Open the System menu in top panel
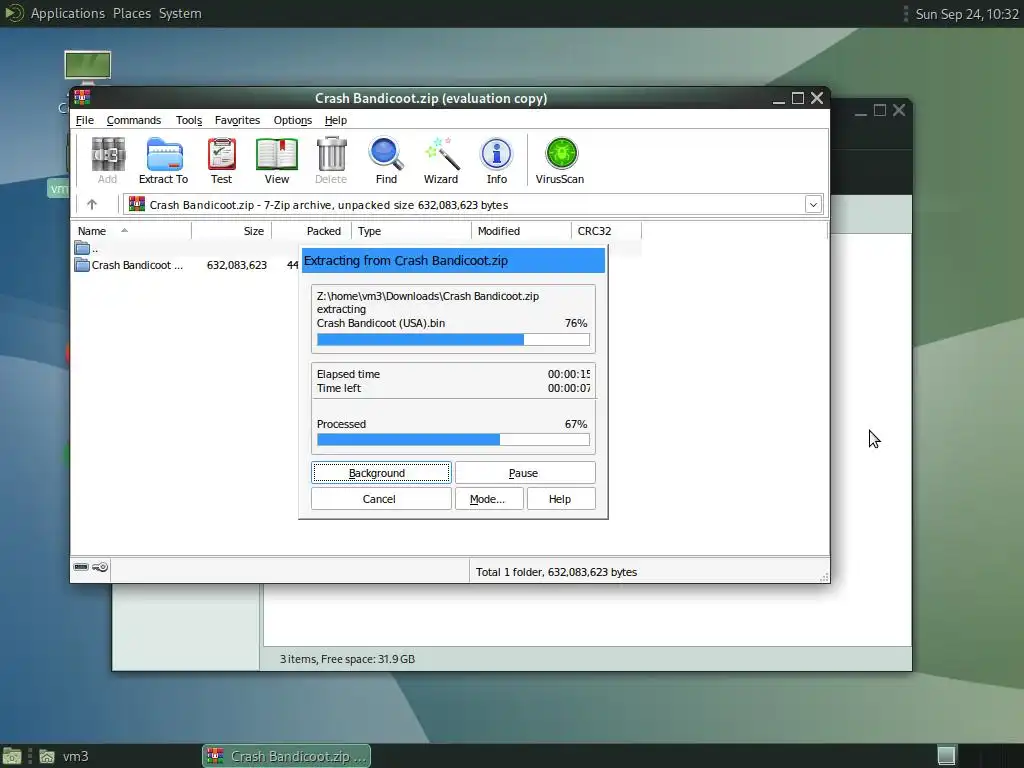This screenshot has height=768, width=1024. (180, 14)
